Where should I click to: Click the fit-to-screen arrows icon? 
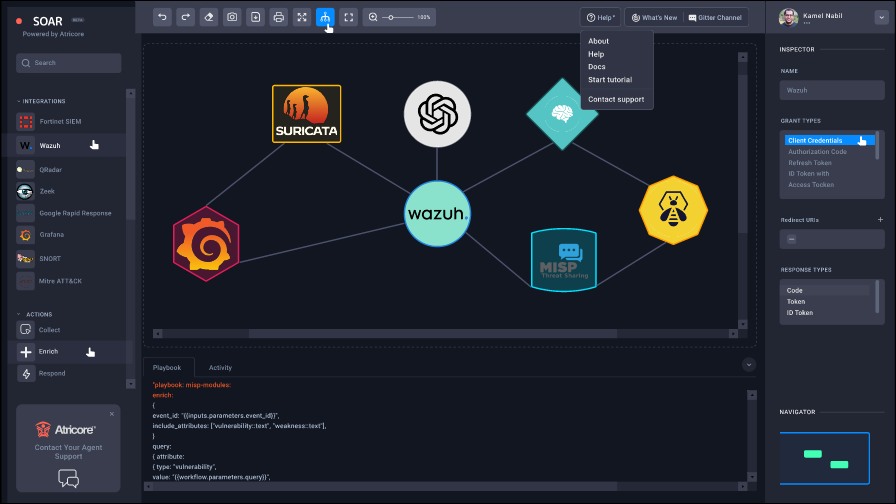pos(302,17)
